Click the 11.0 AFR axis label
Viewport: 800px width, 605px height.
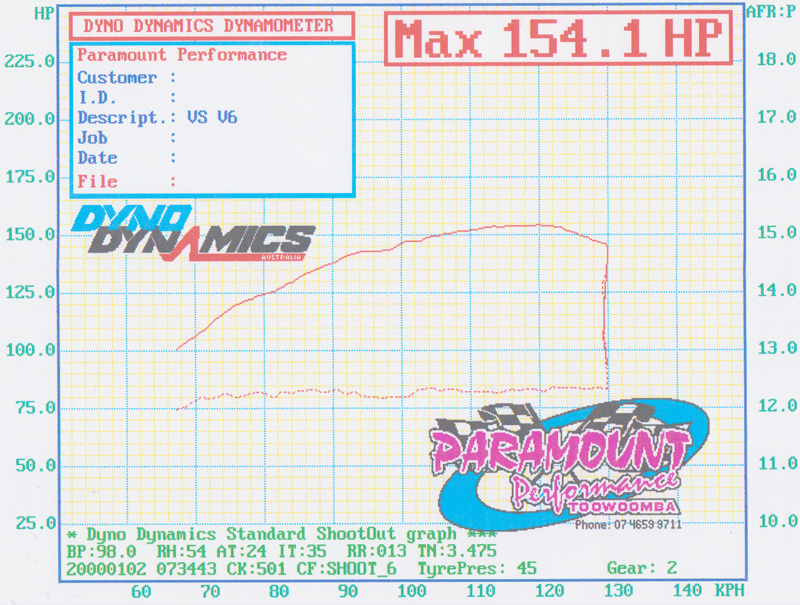[778, 463]
